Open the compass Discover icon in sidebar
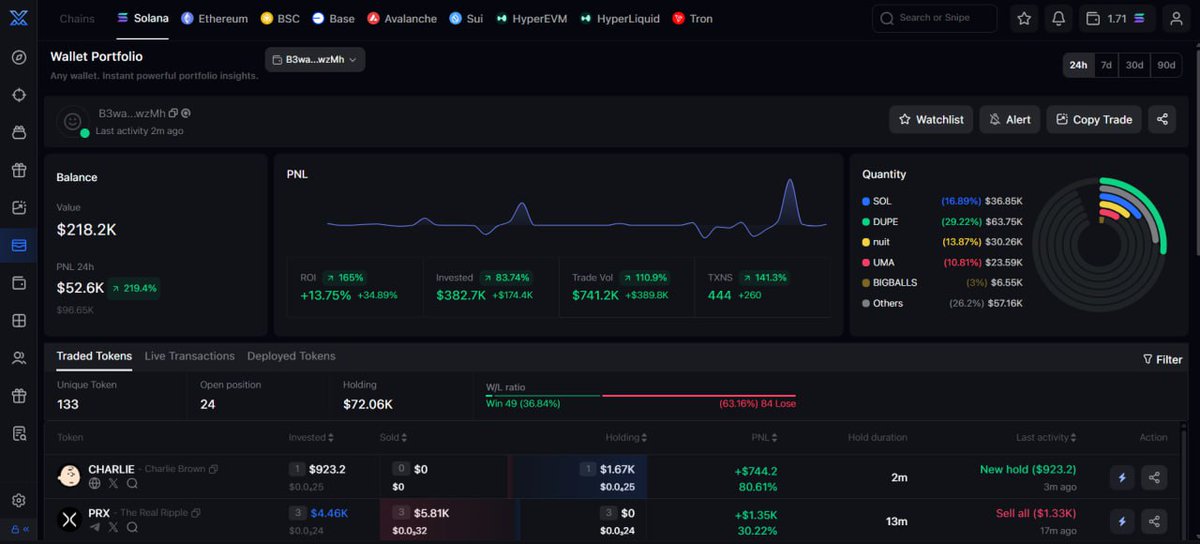The height and width of the screenshot is (544, 1200). (19, 57)
